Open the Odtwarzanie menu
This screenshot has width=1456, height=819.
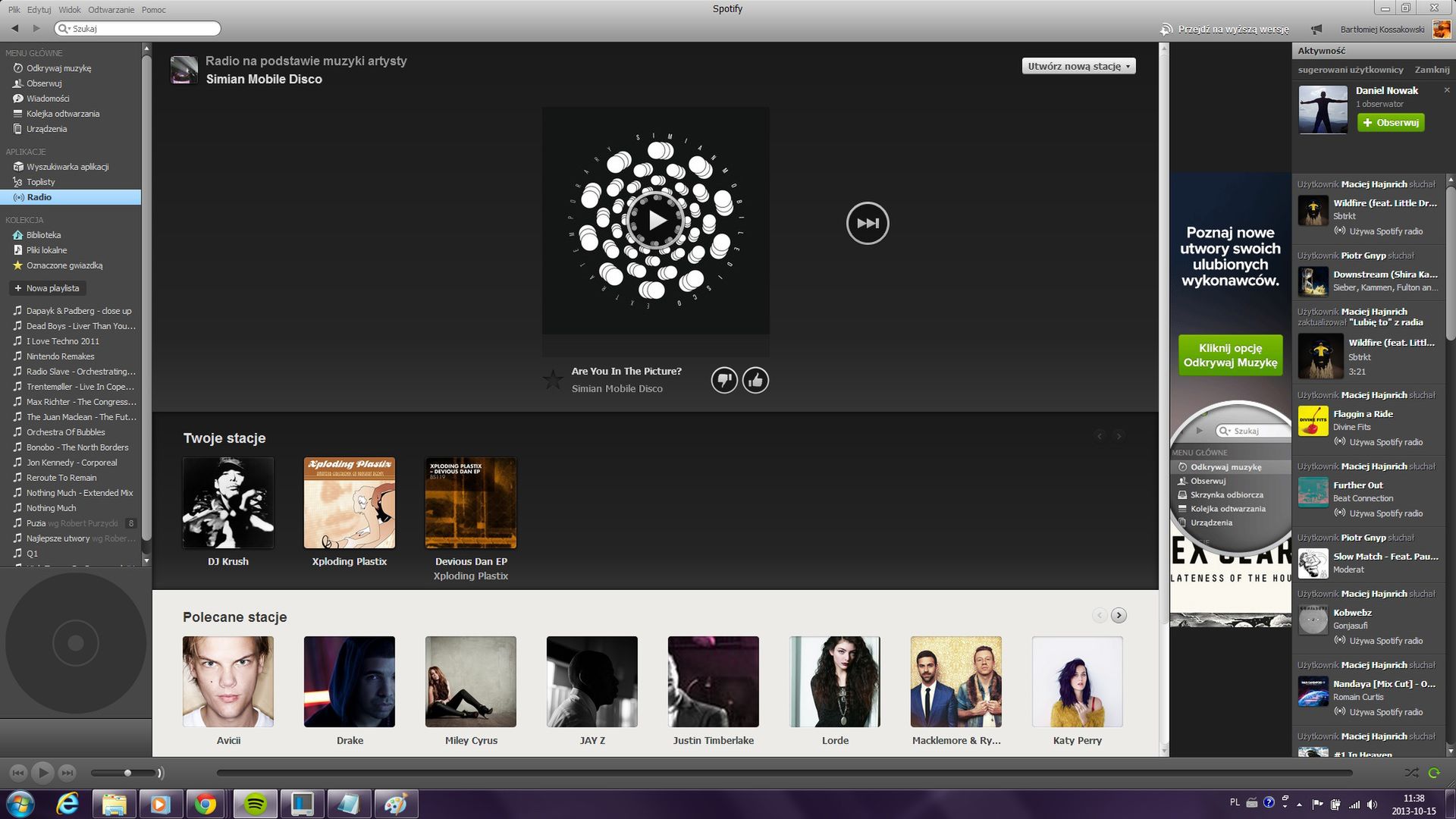point(111,9)
